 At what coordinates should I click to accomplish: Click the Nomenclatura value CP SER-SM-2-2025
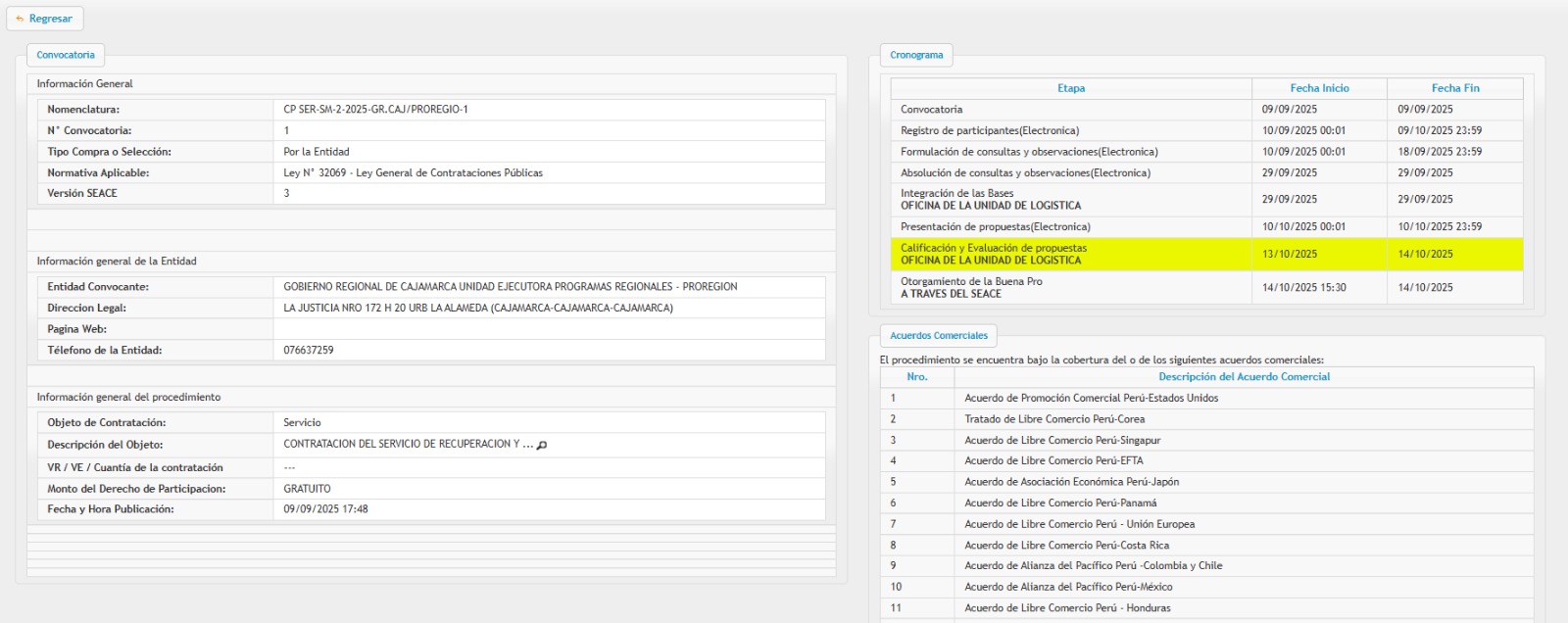pyautogui.click(x=375, y=110)
